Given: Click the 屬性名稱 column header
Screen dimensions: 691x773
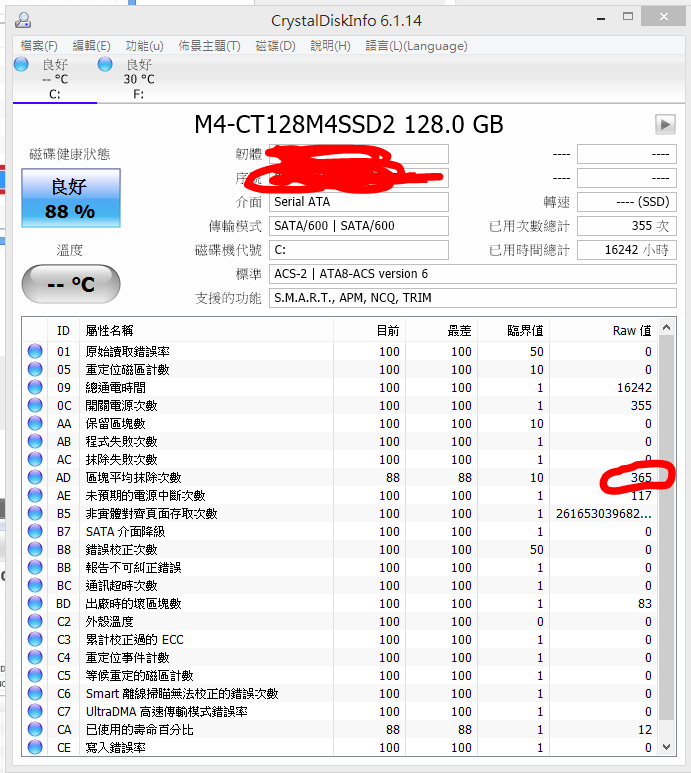Looking at the screenshot, I should tap(207, 330).
